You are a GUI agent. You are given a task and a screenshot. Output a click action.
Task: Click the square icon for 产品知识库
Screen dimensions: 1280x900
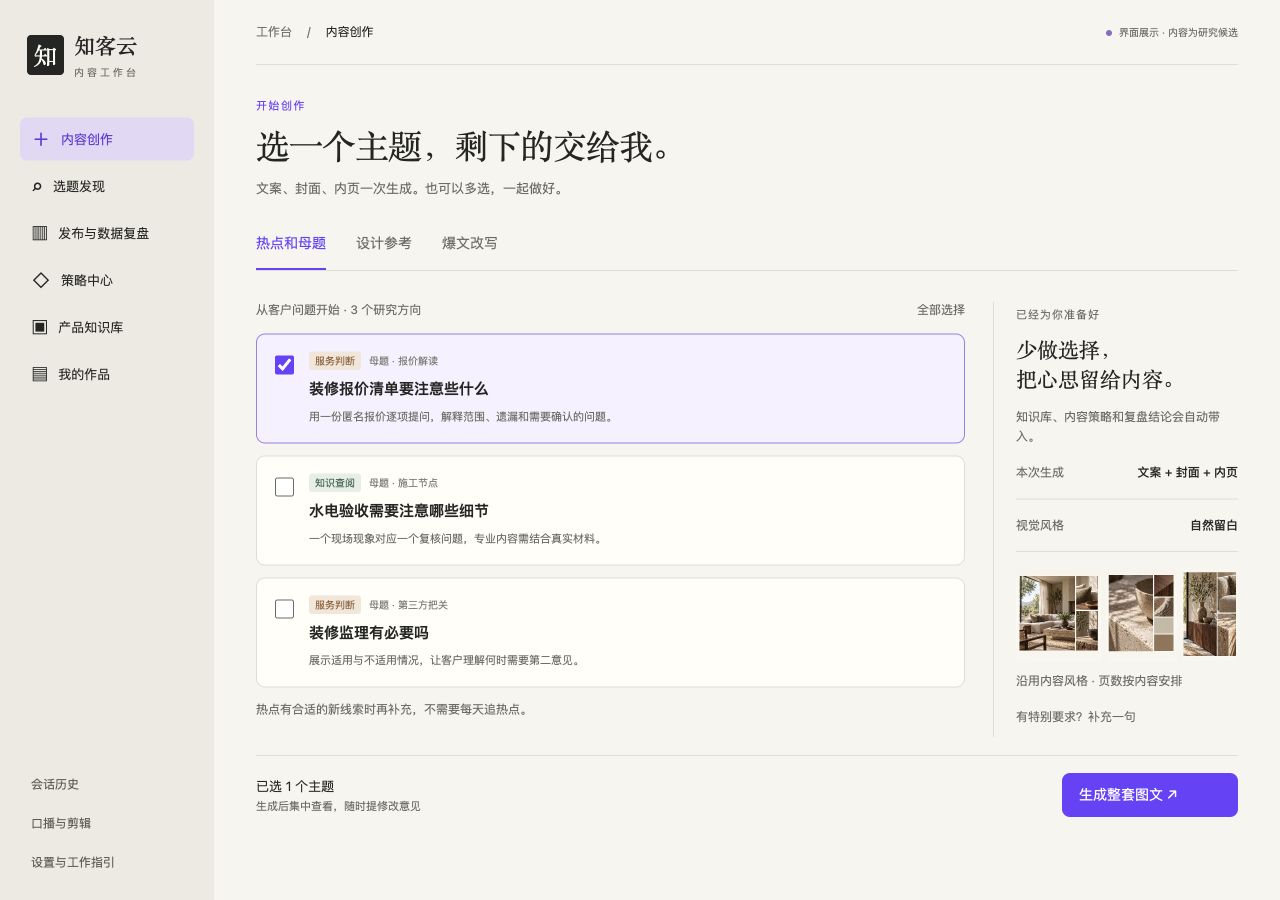click(40, 327)
